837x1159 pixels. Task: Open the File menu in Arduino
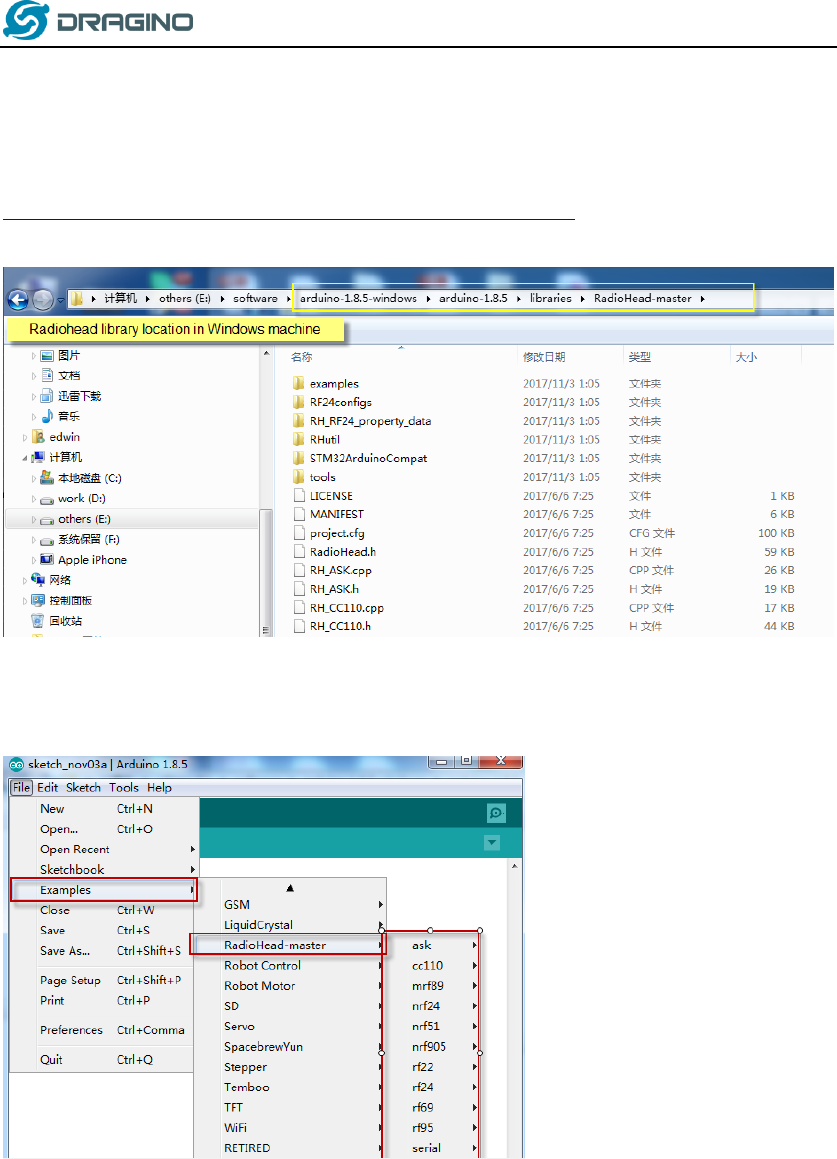21,787
